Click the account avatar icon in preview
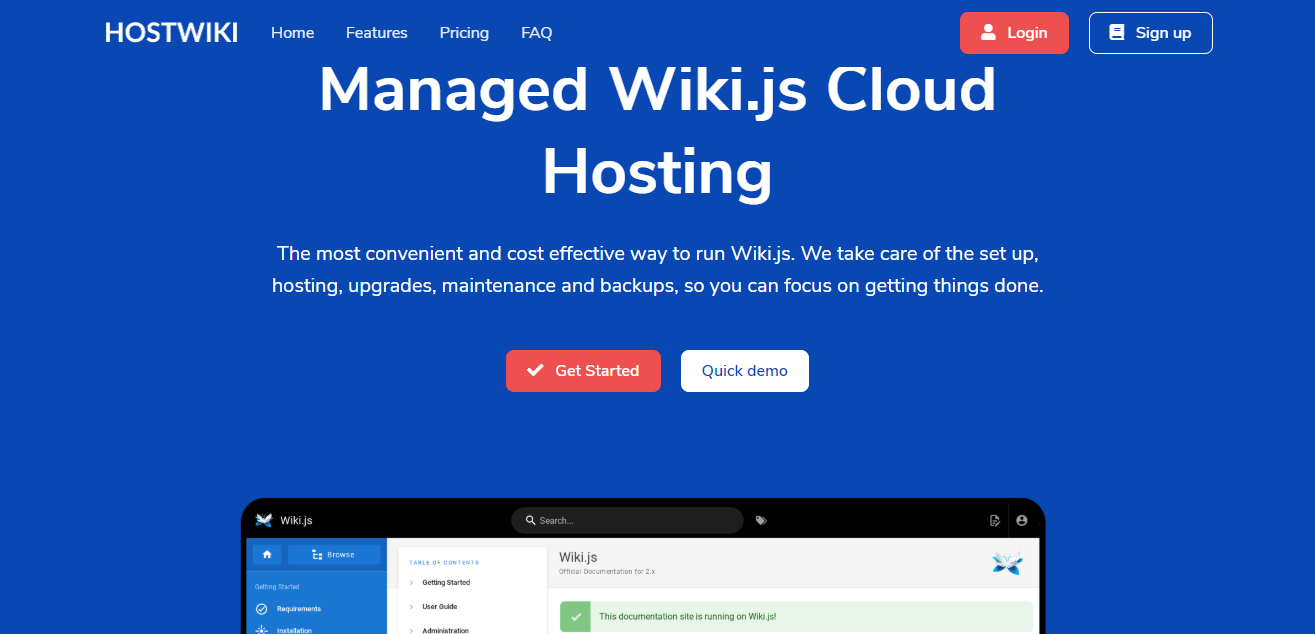The width and height of the screenshot is (1315, 634). (x=1021, y=520)
